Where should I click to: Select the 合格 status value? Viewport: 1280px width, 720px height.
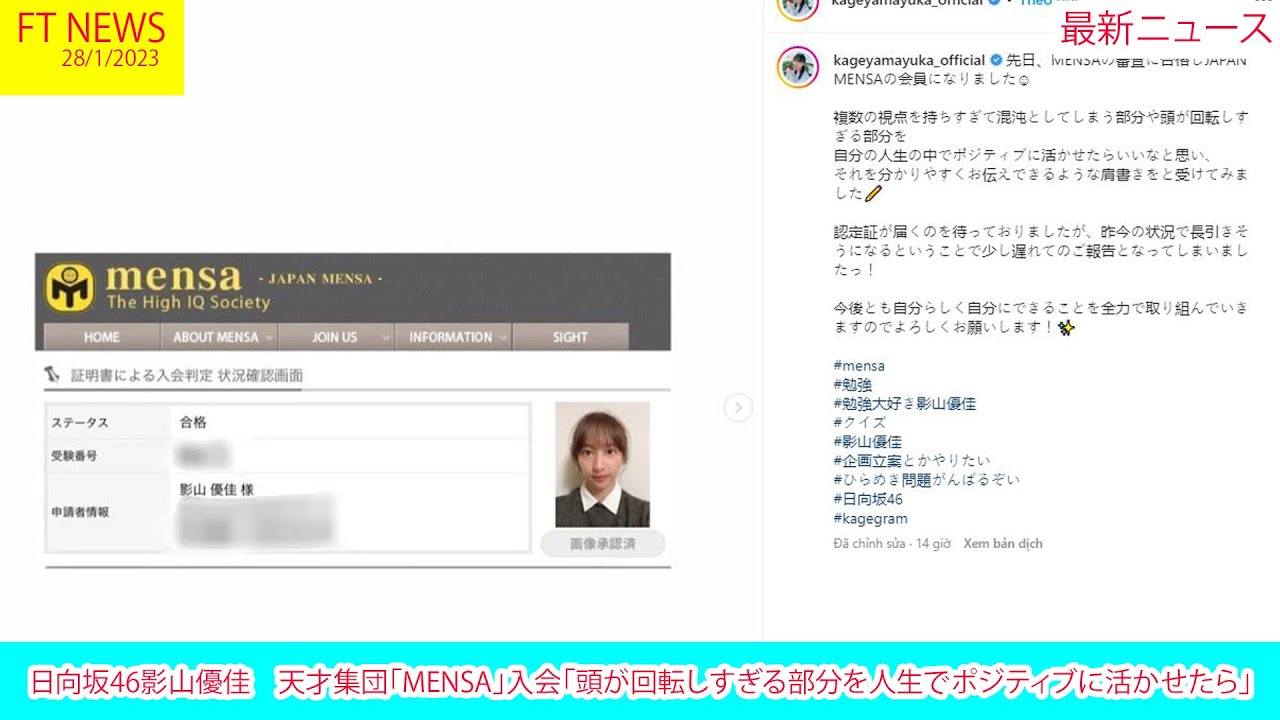point(193,423)
